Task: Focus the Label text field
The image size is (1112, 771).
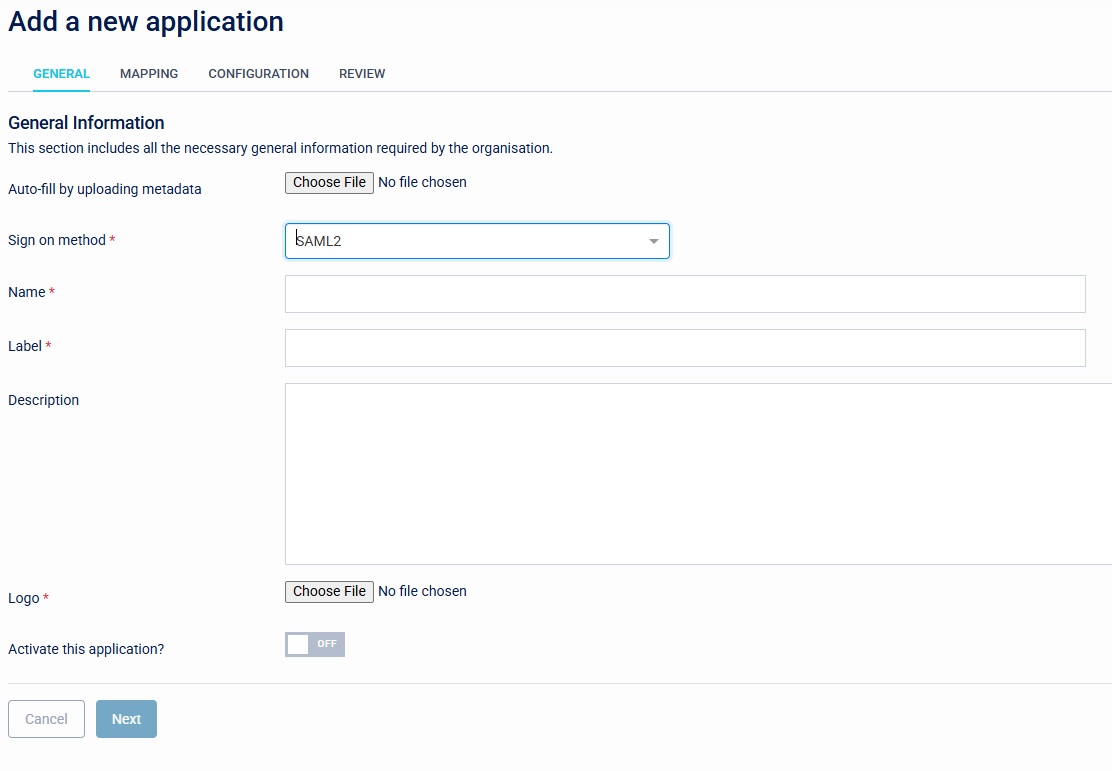Action: [685, 347]
